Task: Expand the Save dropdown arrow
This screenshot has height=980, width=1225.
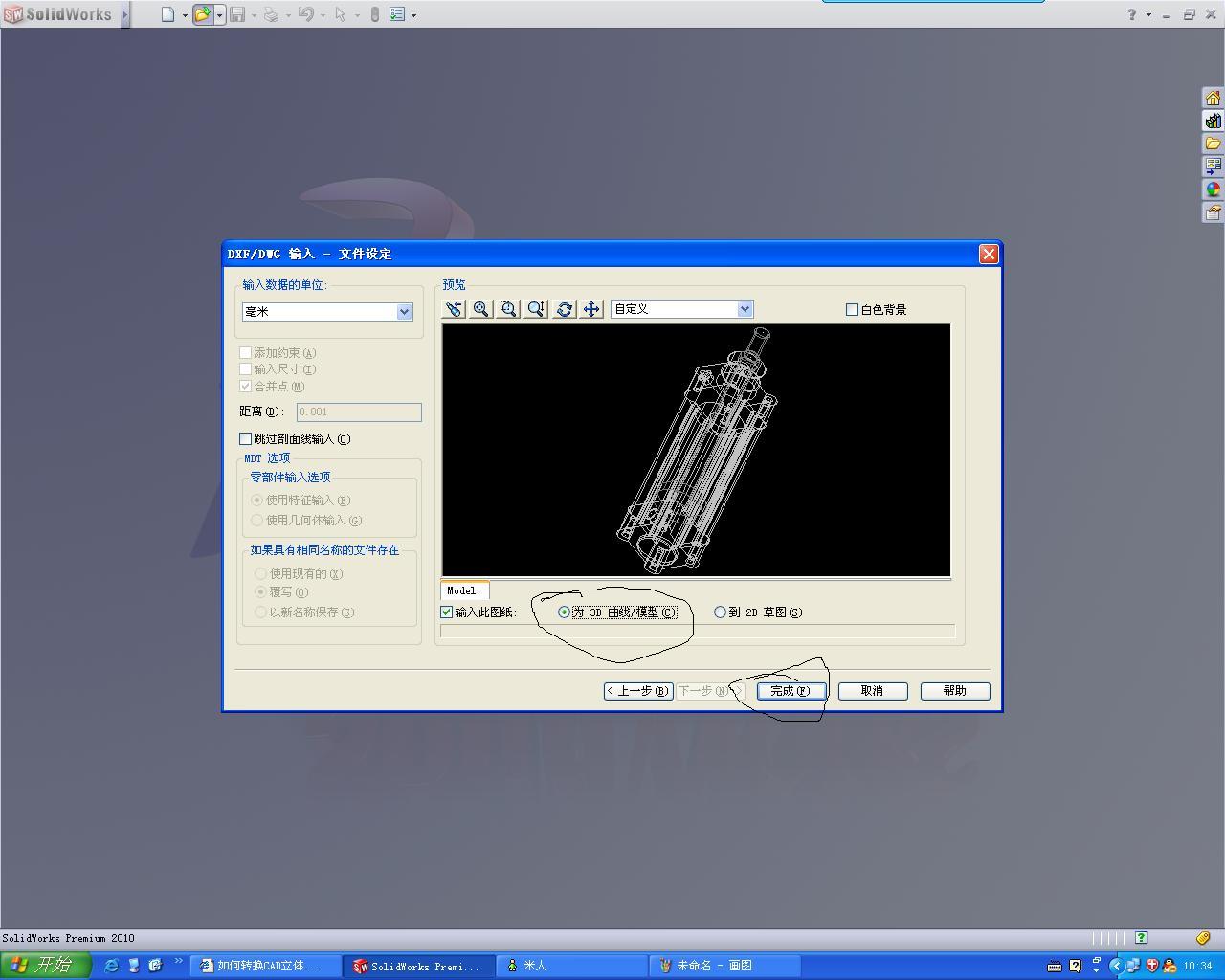Action: pyautogui.click(x=254, y=15)
